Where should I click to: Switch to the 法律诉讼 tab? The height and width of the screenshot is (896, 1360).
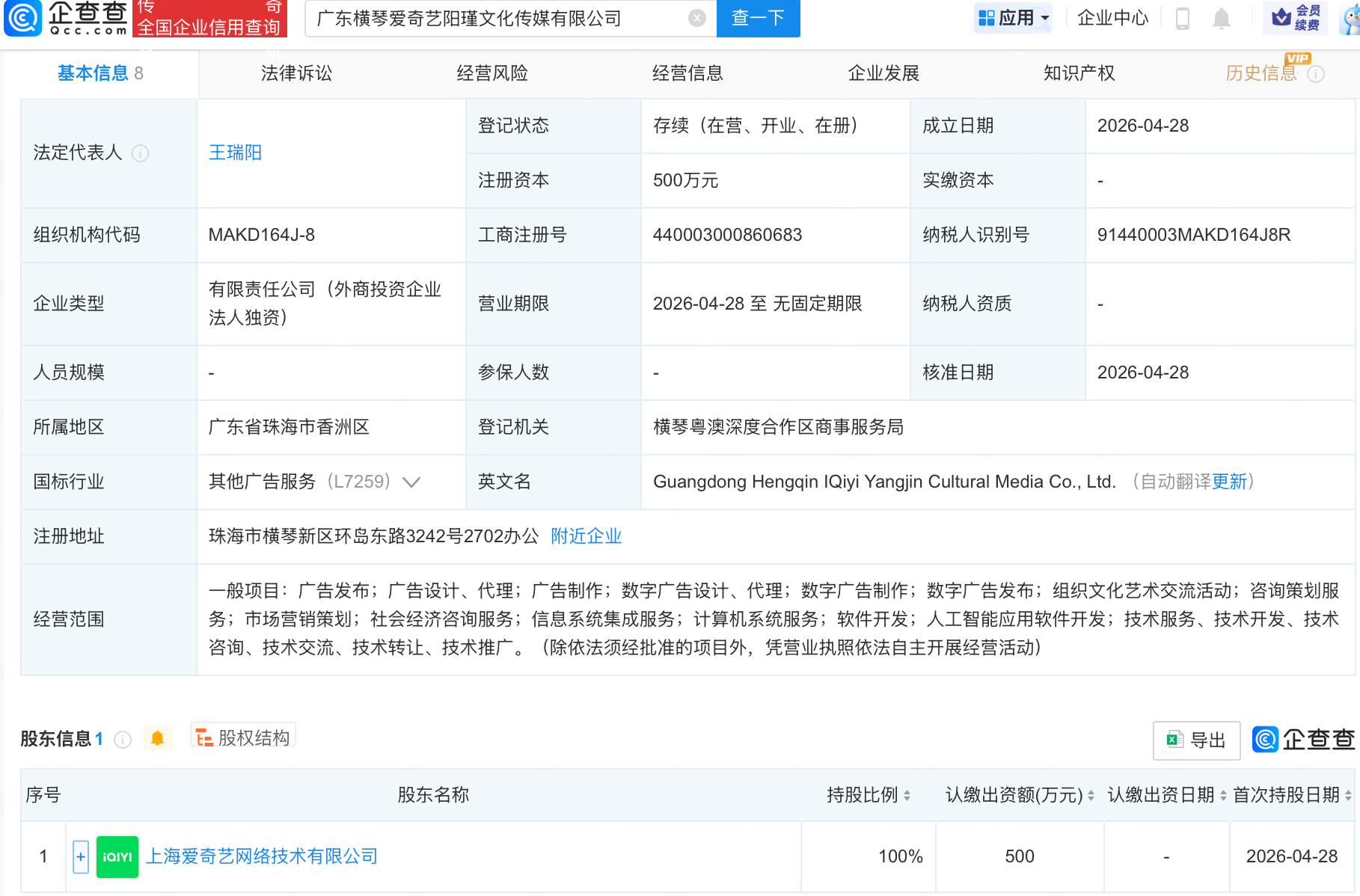296,73
